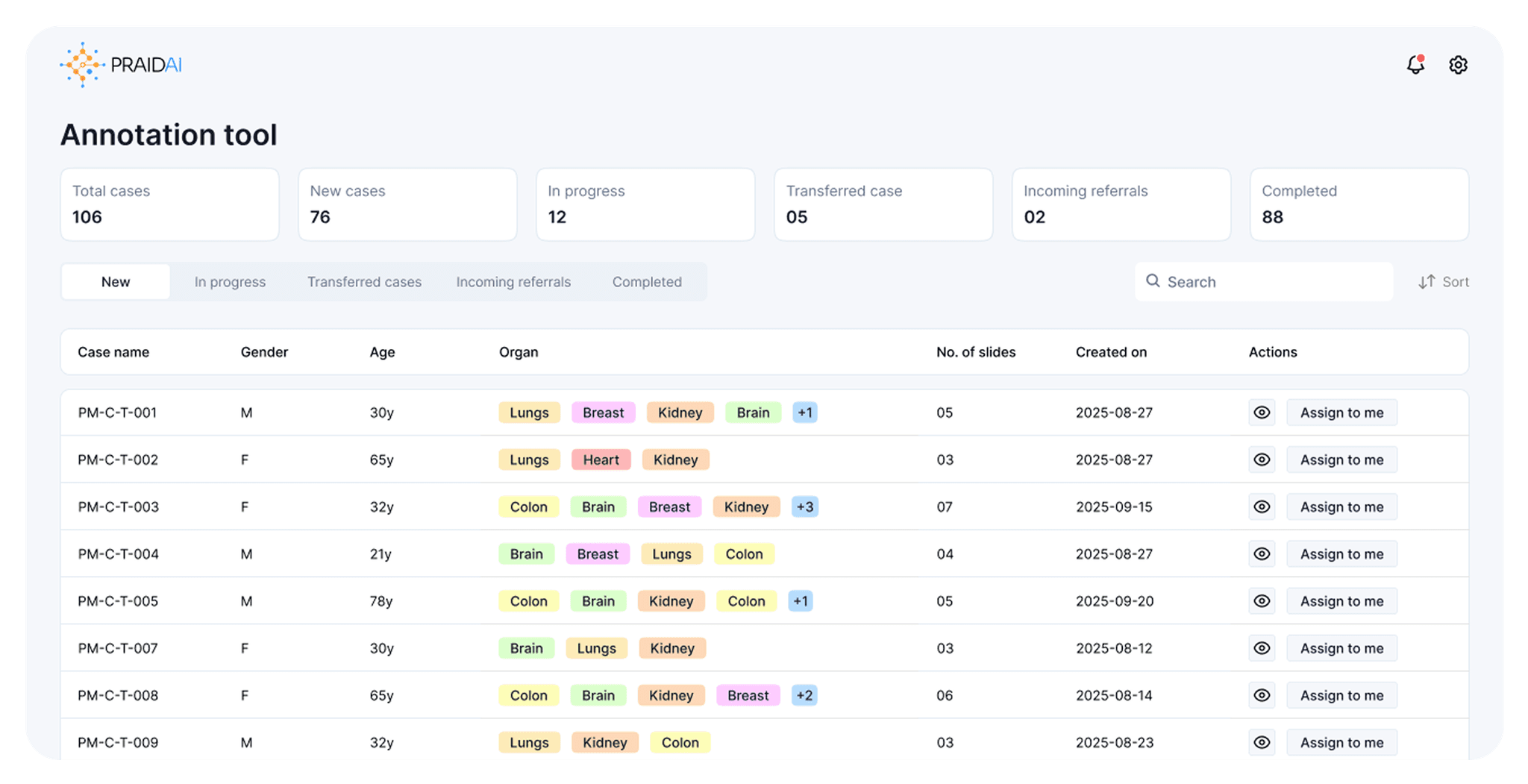Open the Incoming referrals tab
Image resolution: width=1528 pixels, height=784 pixels.
click(513, 281)
